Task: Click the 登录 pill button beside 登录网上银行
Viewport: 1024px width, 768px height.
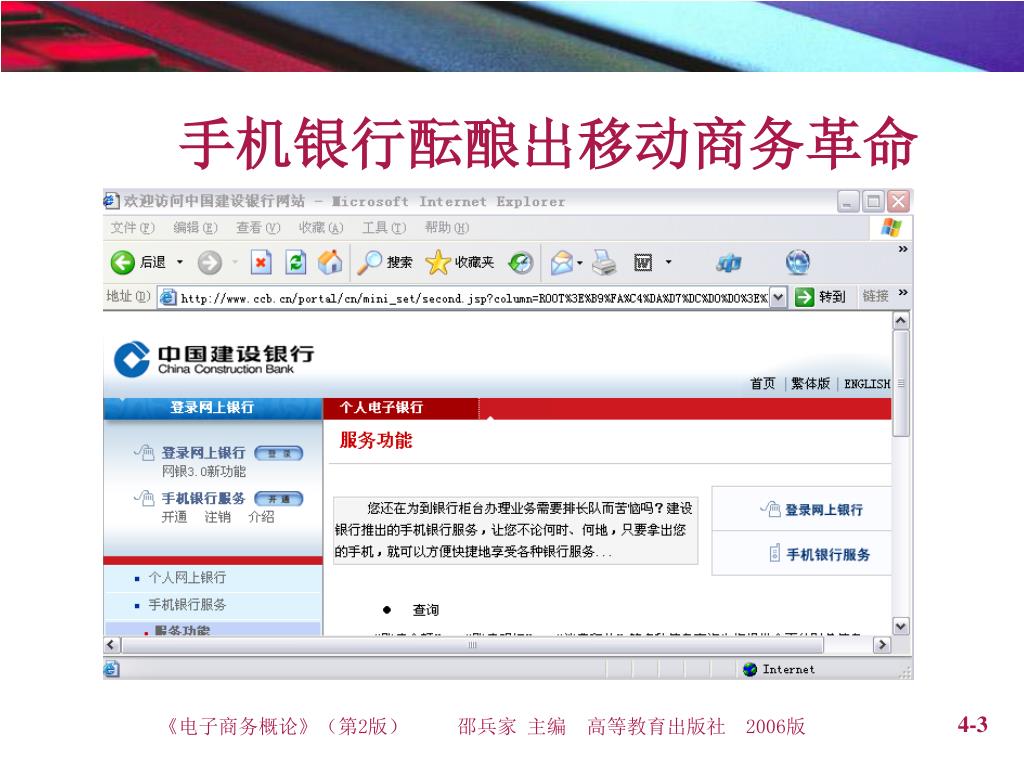Action: 279,453
